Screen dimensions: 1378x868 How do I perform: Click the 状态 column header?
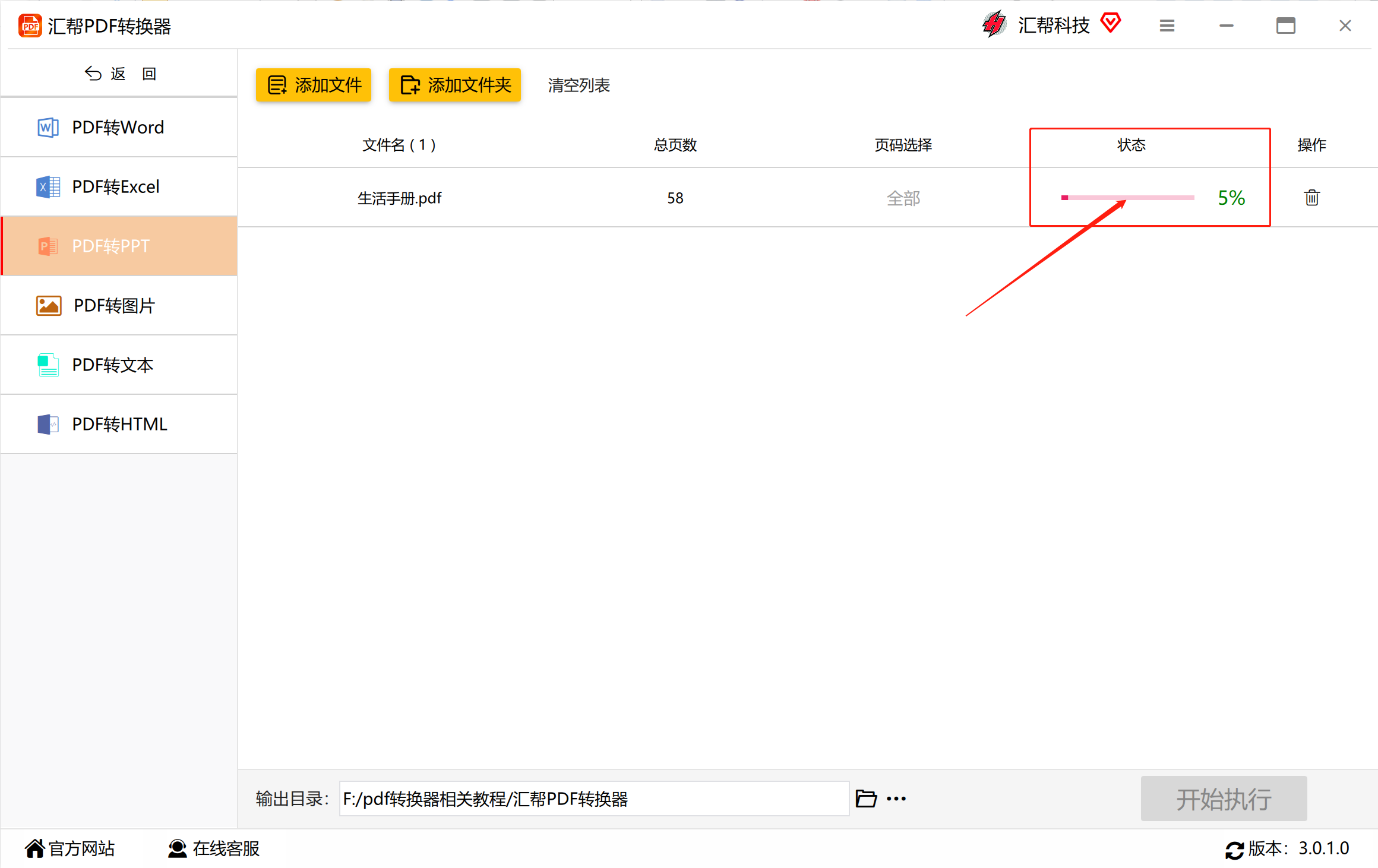pos(1132,145)
